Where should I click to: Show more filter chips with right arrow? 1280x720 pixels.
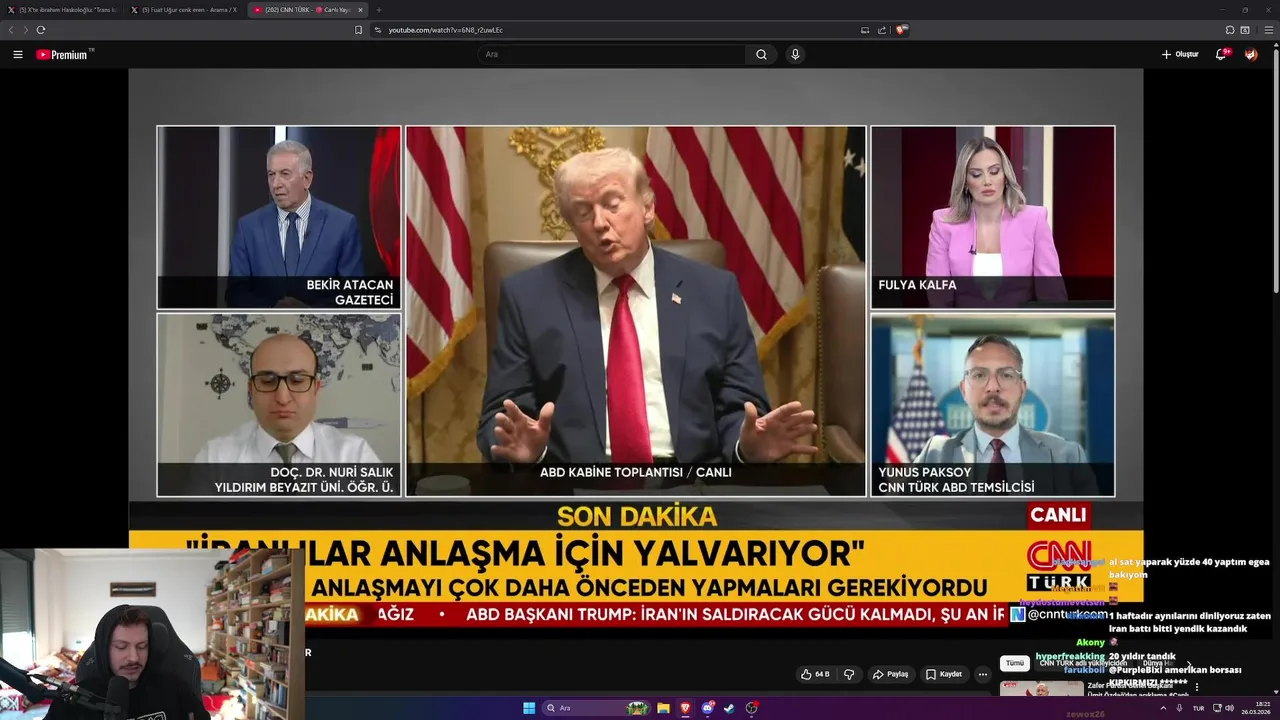coord(1188,663)
